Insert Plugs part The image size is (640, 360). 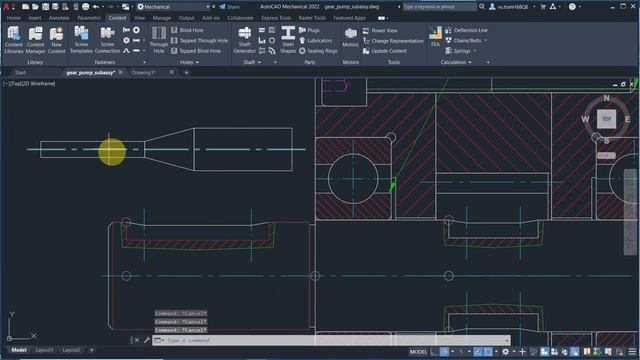tap(309, 30)
